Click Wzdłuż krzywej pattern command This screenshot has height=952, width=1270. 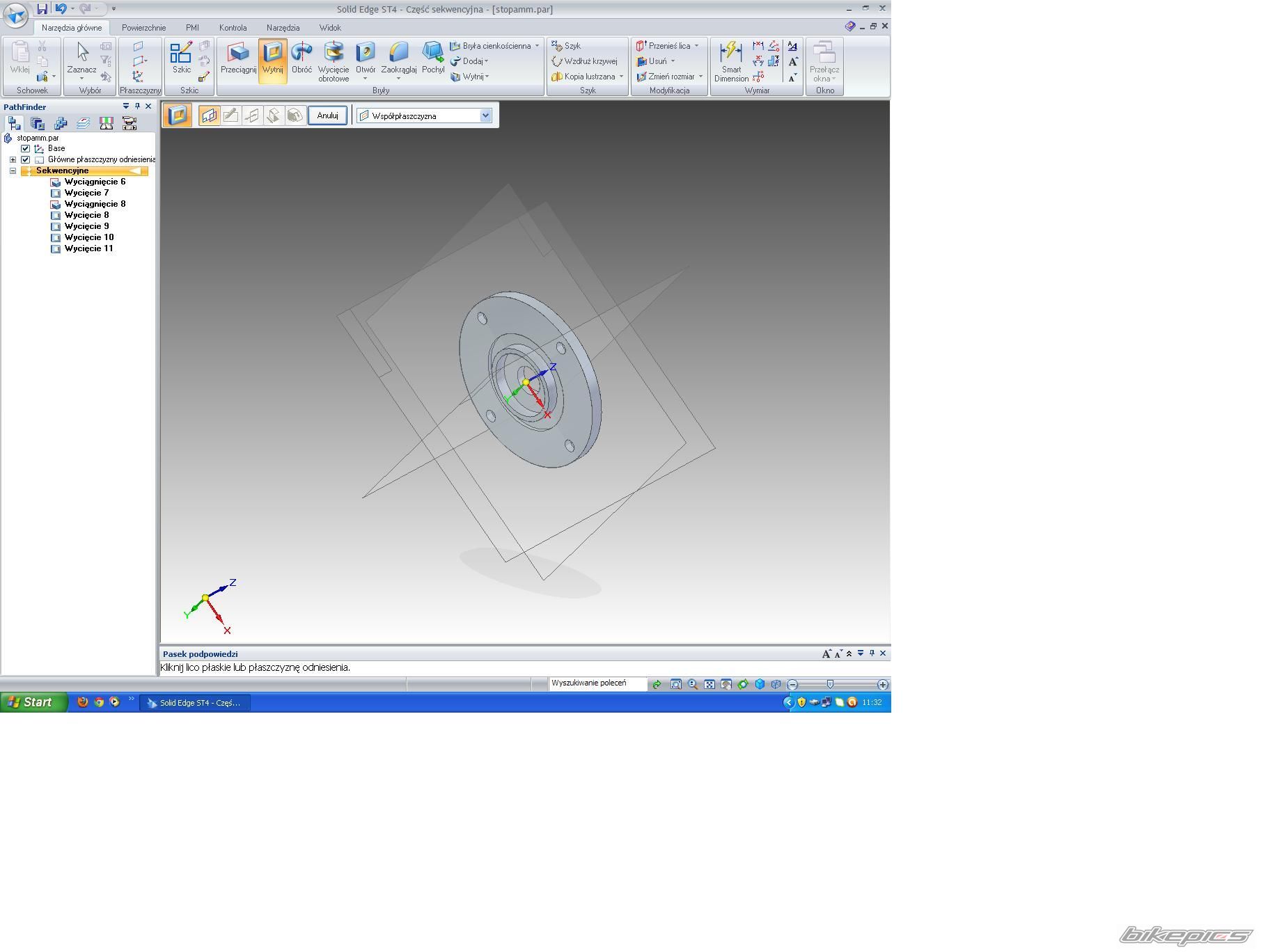point(584,61)
